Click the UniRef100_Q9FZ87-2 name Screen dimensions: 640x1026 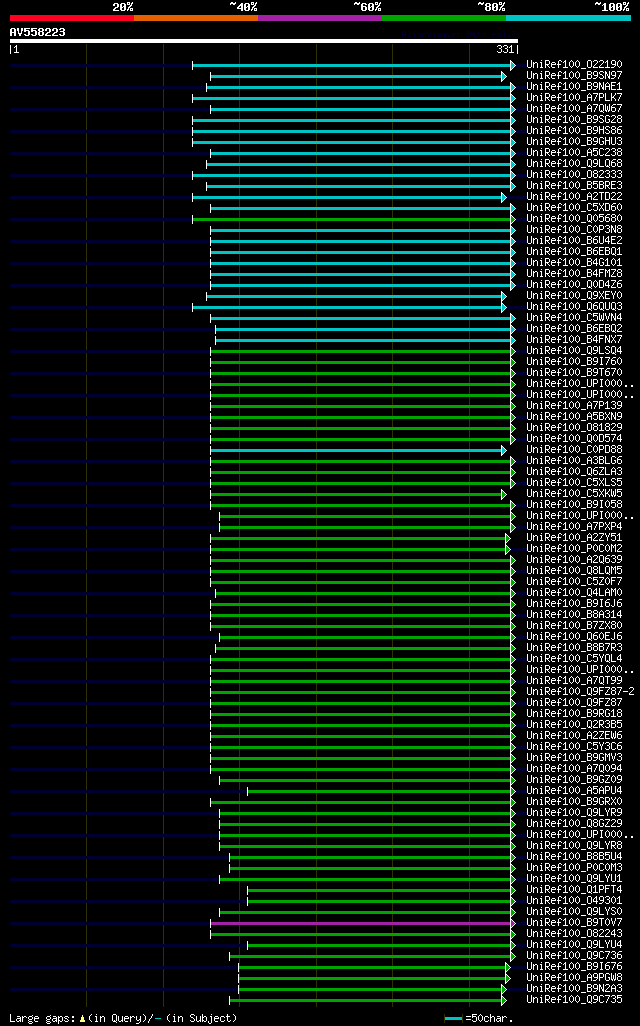pyautogui.click(x=580, y=692)
